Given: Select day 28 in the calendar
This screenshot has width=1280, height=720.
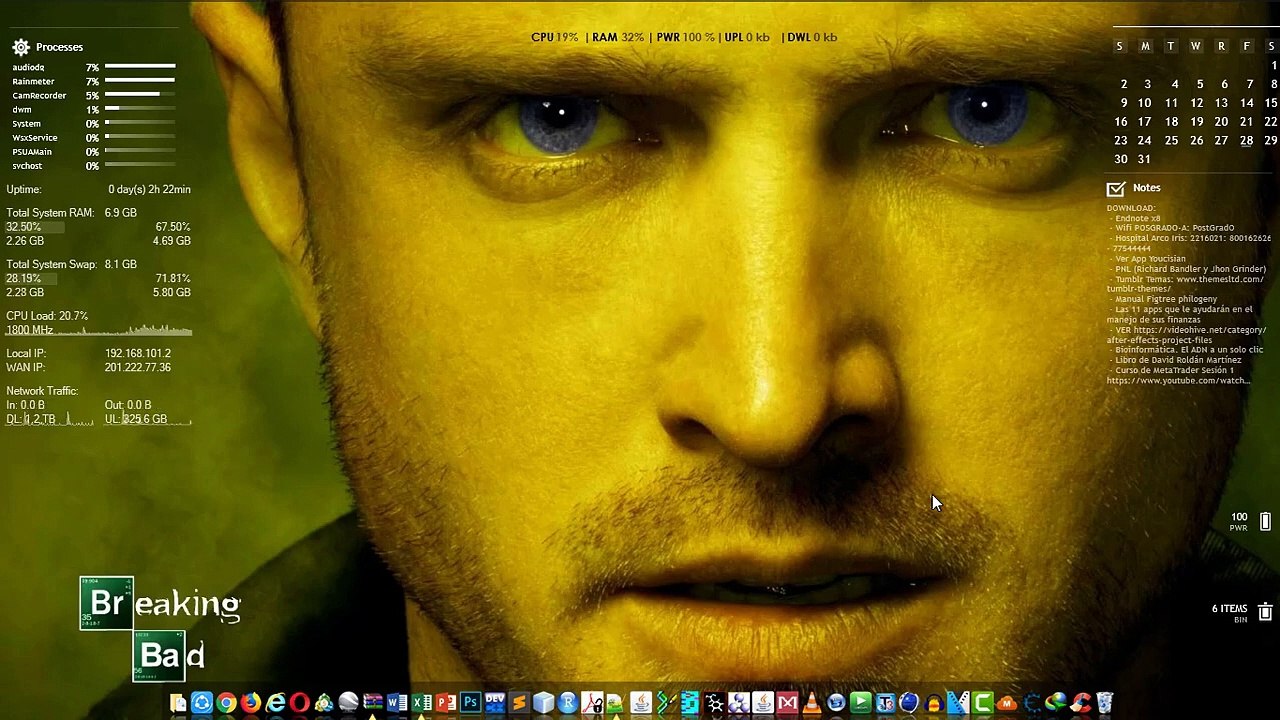Looking at the screenshot, I should click(x=1246, y=140).
